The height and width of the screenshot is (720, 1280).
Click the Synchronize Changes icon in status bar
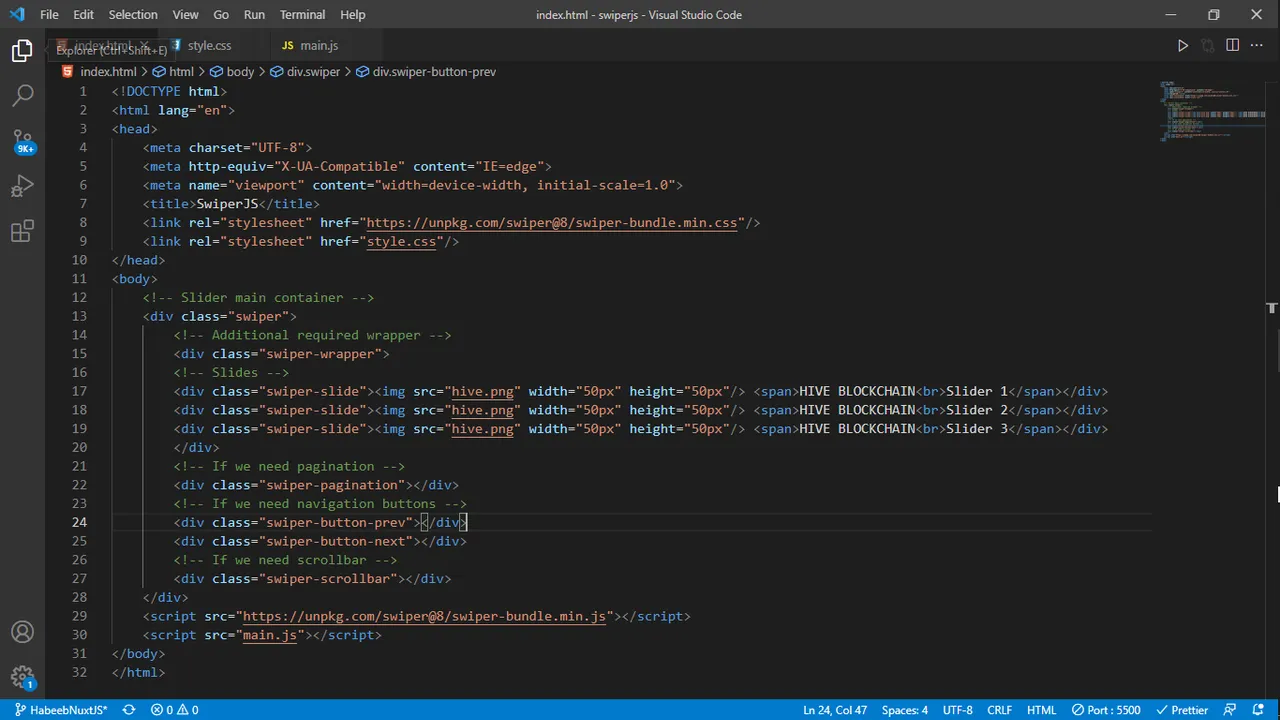(129, 710)
